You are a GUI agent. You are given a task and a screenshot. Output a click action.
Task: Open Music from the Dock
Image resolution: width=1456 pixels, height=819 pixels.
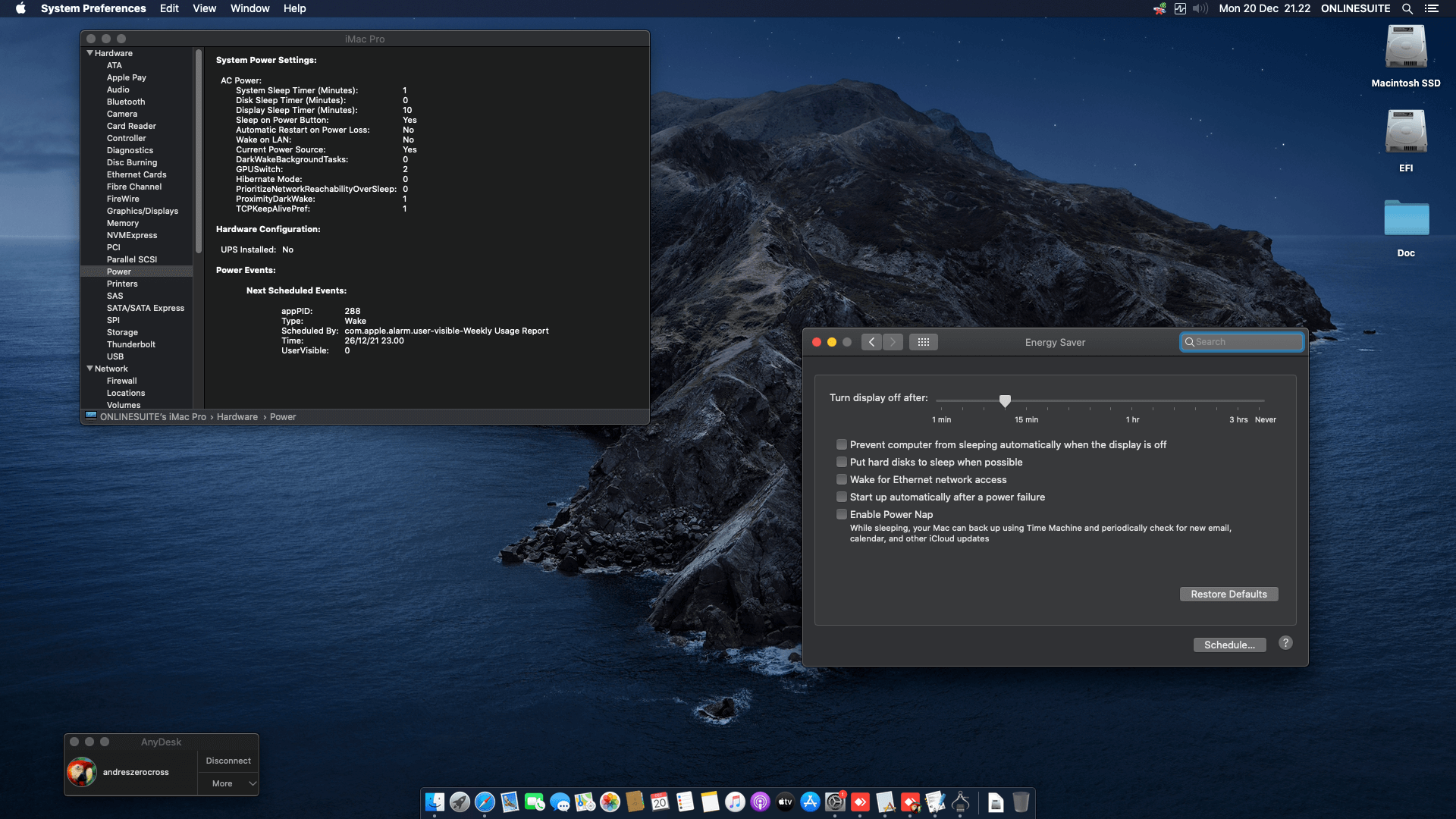click(735, 802)
